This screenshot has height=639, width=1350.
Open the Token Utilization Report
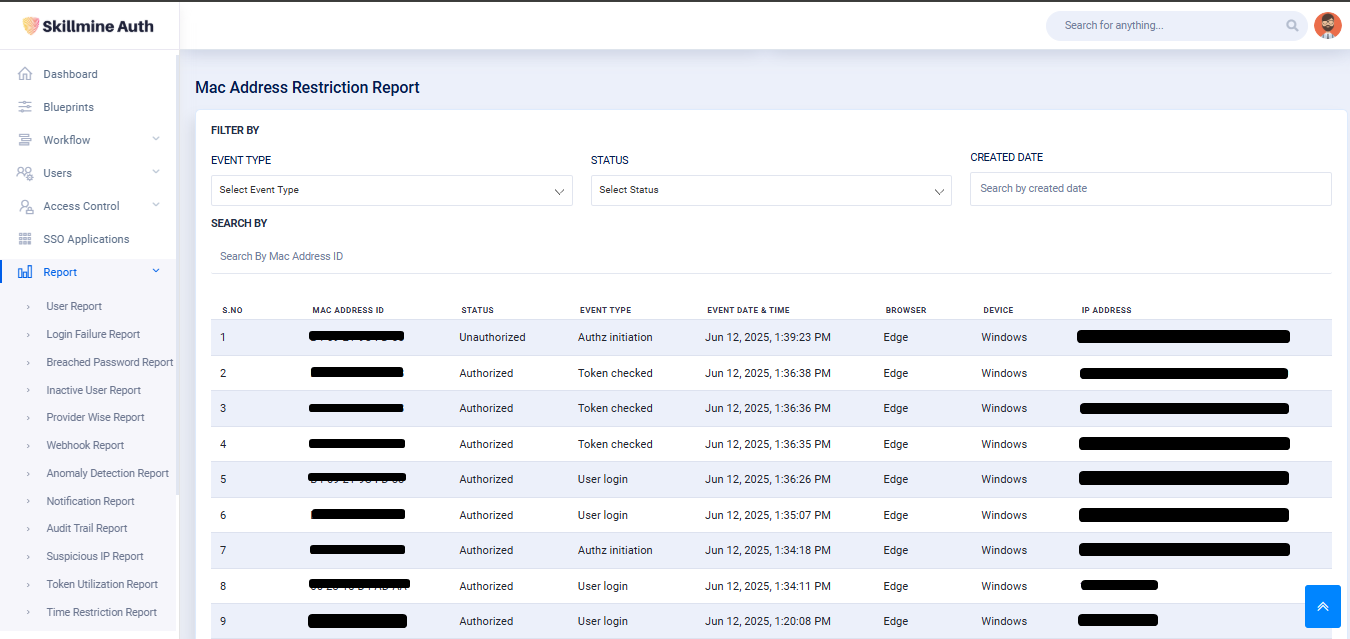[x=102, y=584]
